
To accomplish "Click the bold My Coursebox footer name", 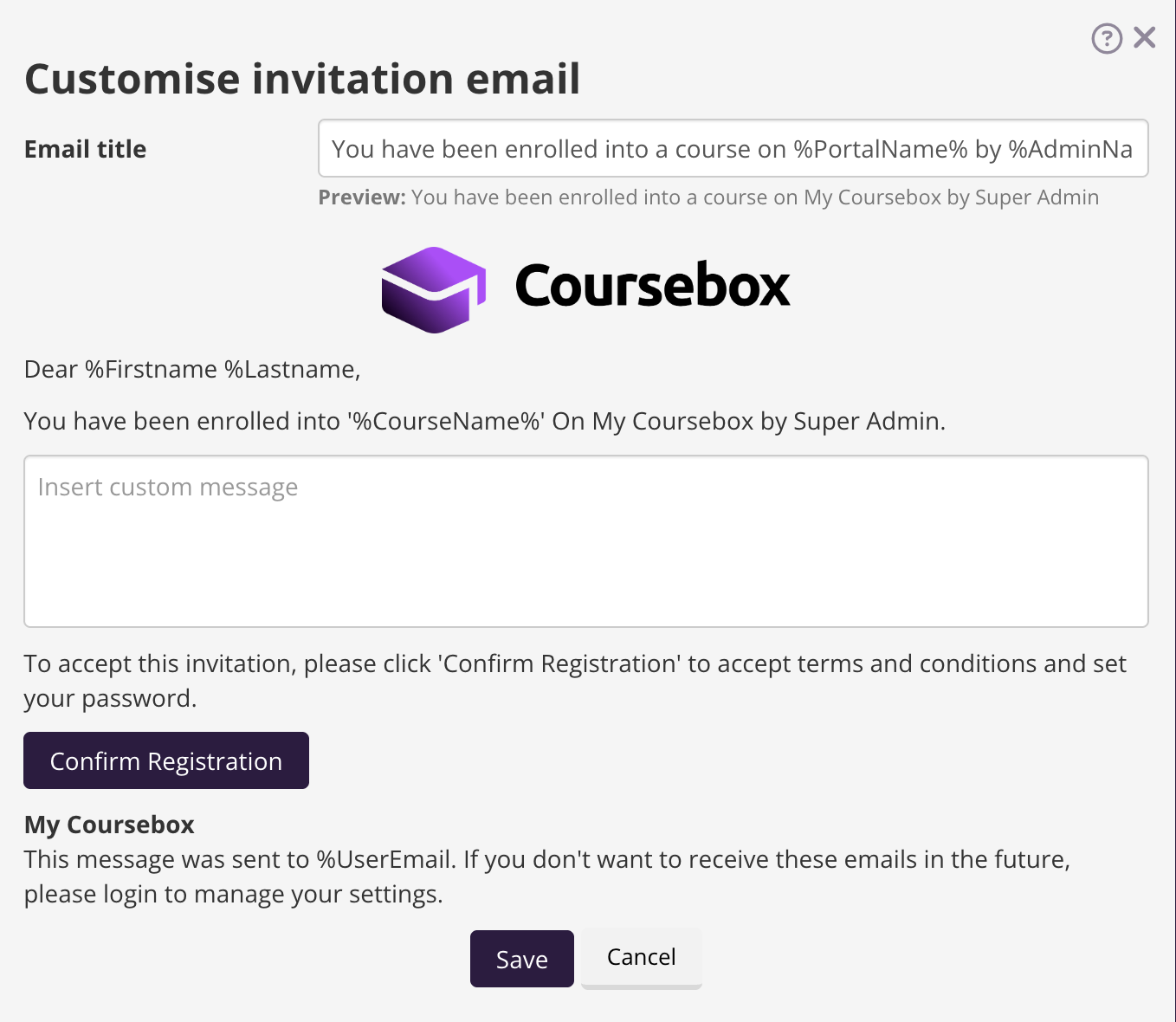I will (x=109, y=825).
